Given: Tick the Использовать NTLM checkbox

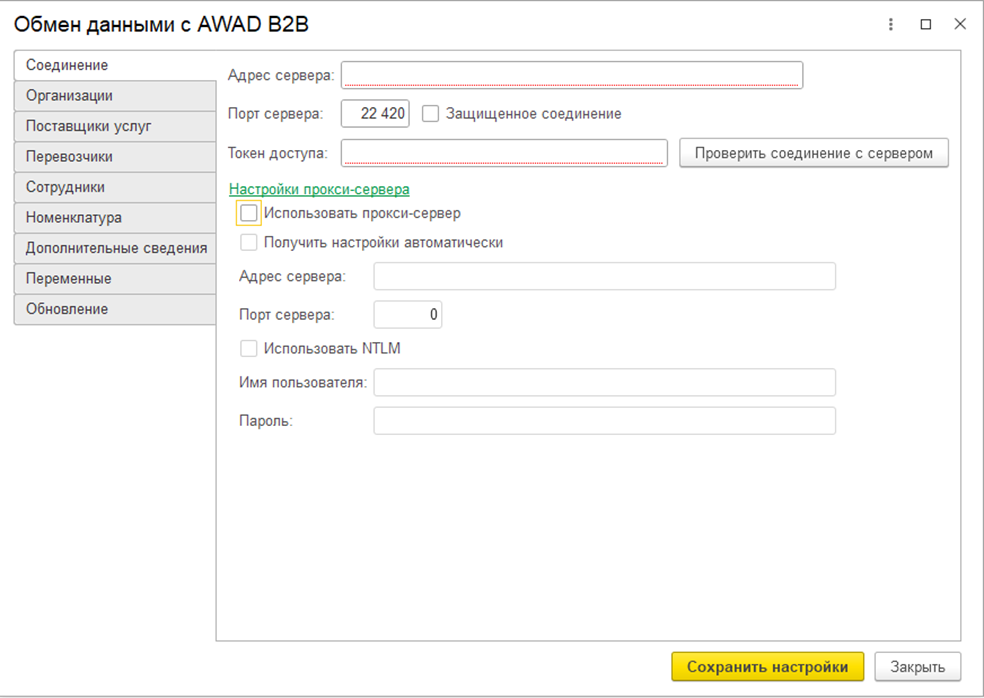Looking at the screenshot, I should (249, 349).
